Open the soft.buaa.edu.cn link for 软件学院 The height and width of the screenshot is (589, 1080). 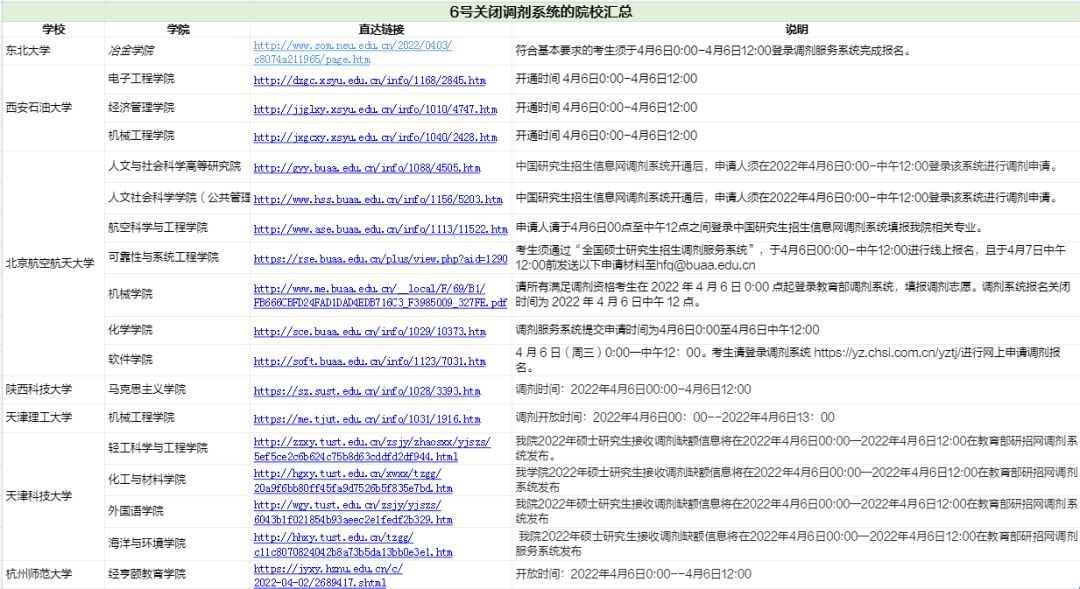click(369, 362)
